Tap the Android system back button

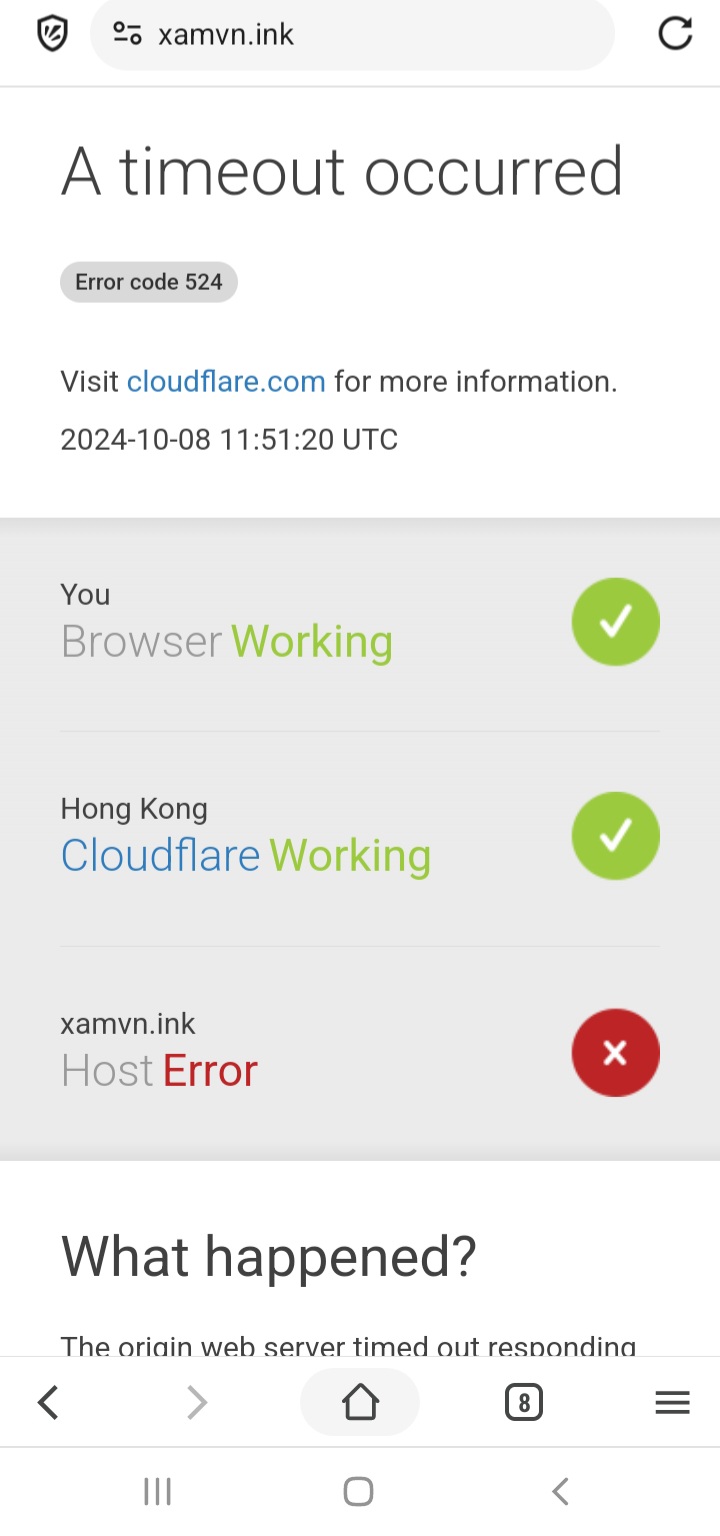561,1492
